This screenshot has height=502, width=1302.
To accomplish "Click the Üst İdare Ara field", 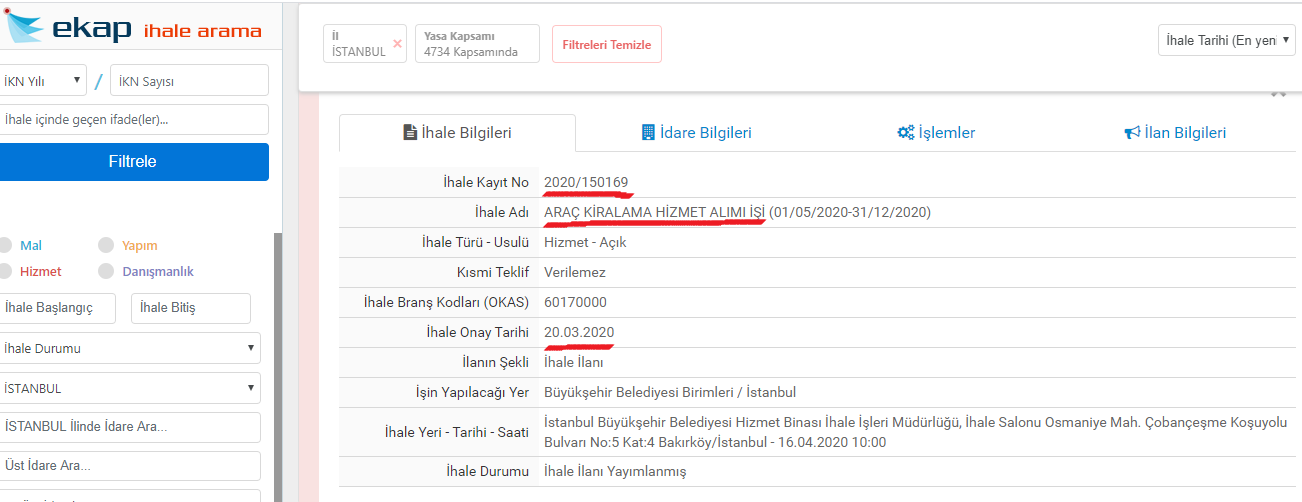I will (129, 466).
